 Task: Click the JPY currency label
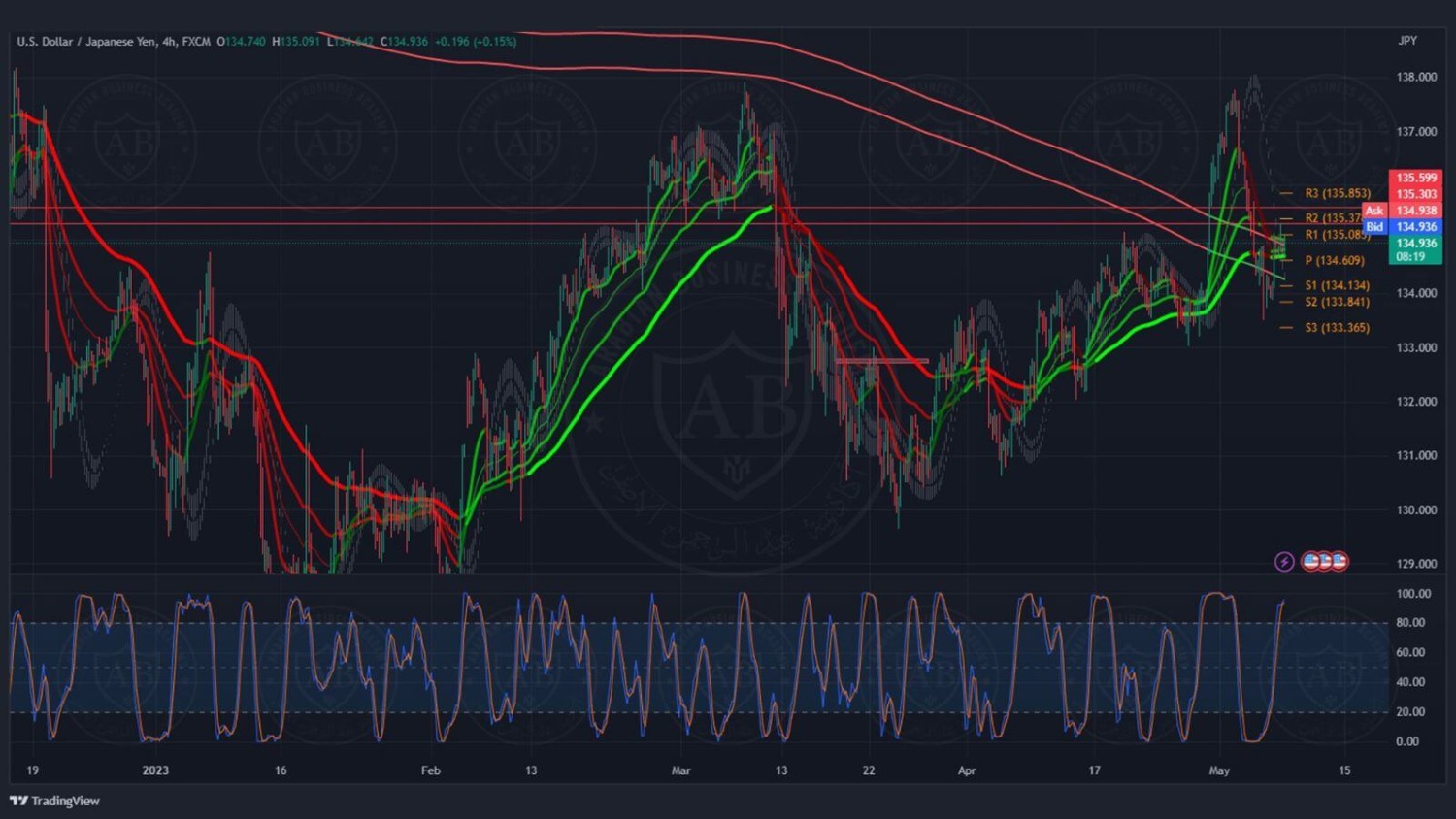coord(1407,41)
